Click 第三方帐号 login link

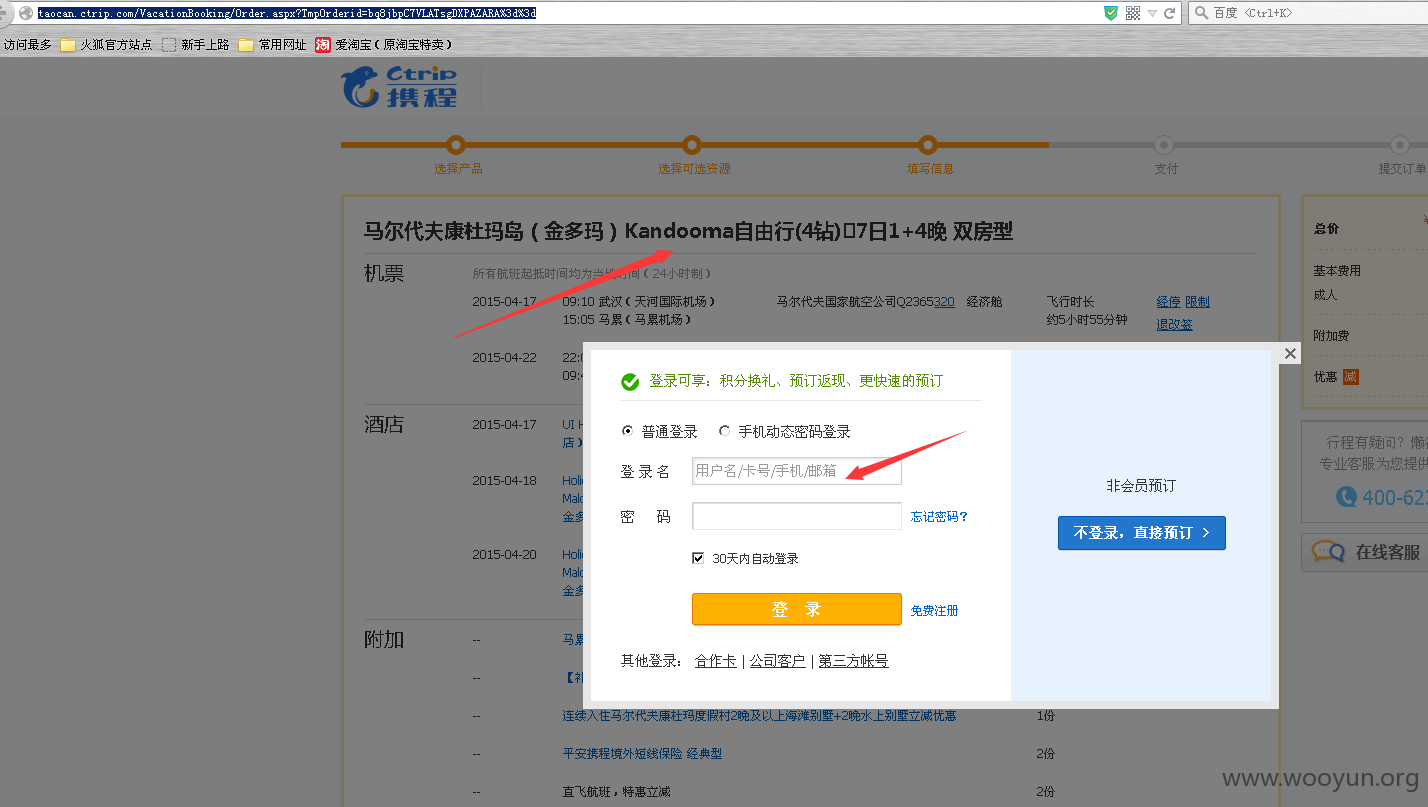pyautogui.click(x=853, y=661)
